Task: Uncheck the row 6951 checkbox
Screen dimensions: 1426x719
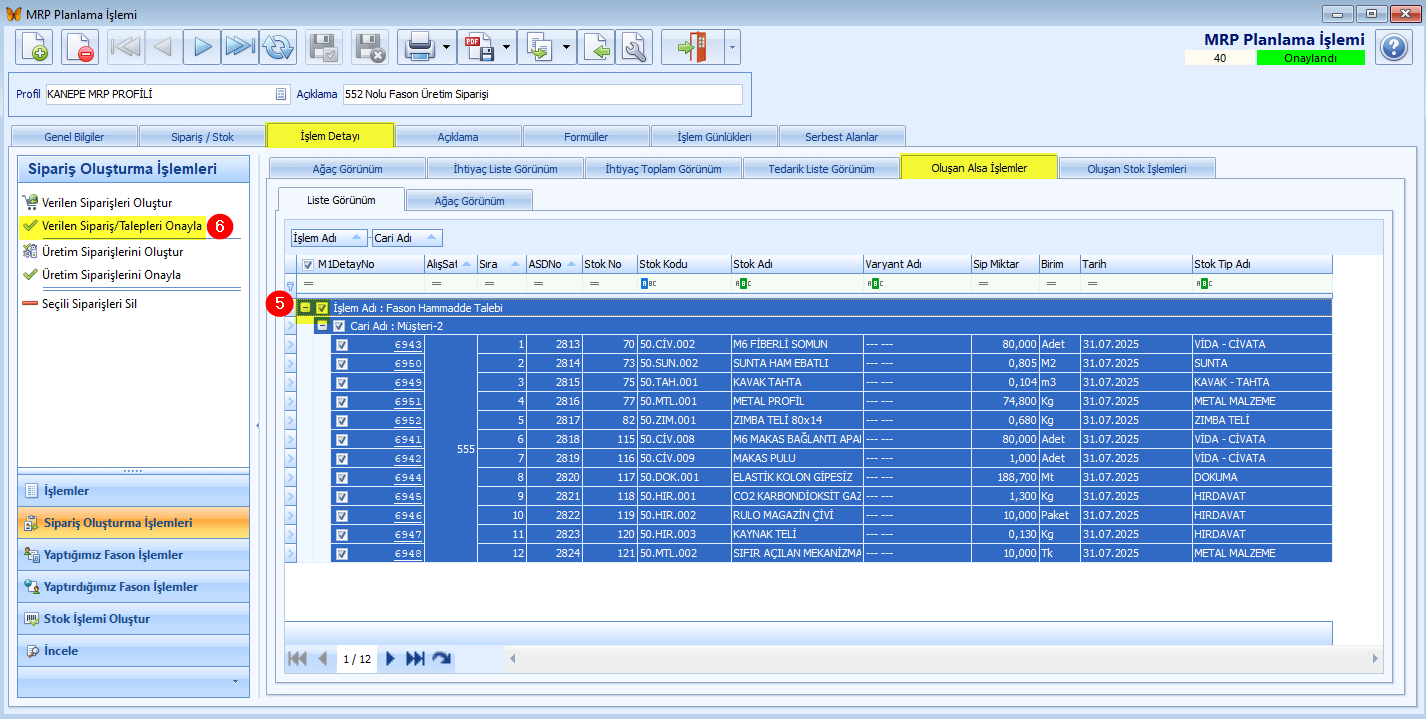Action: point(342,401)
